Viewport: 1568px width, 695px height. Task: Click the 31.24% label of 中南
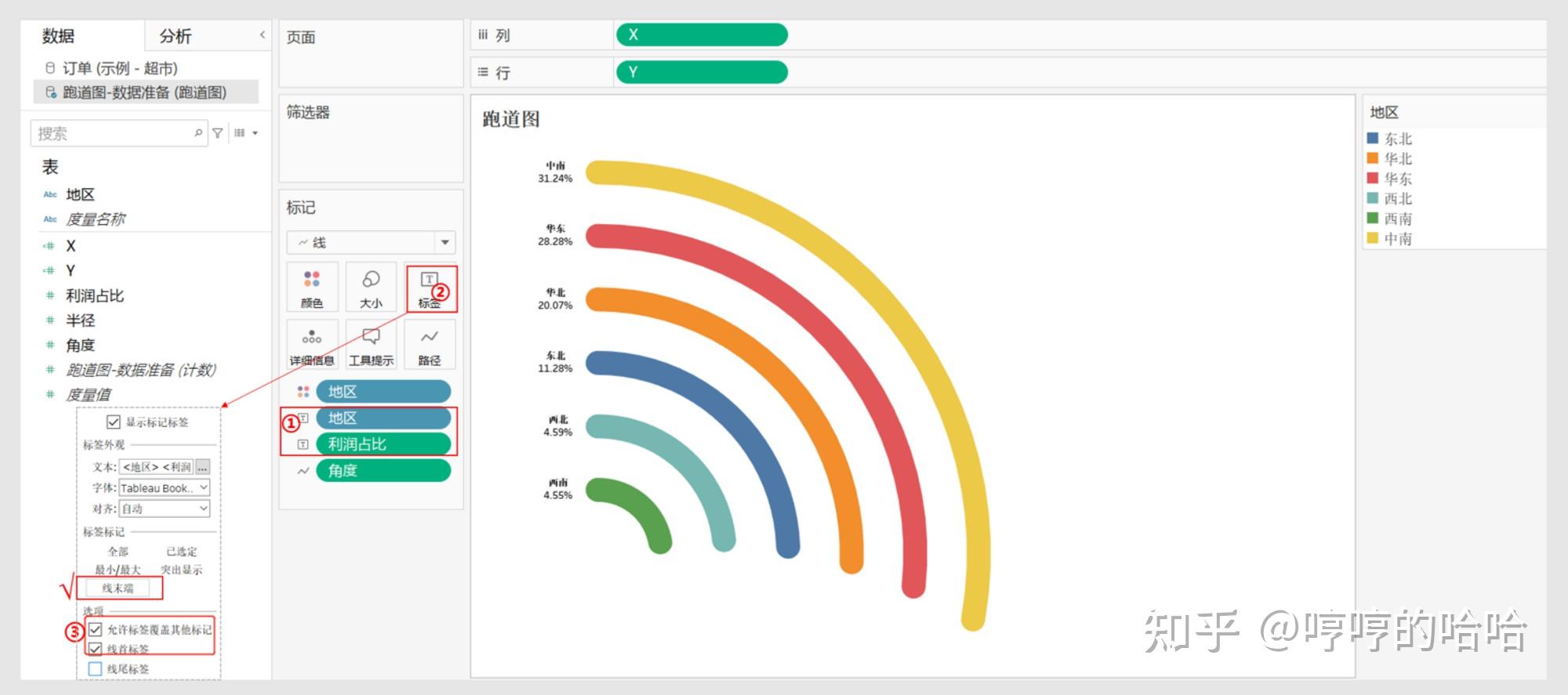pyautogui.click(x=555, y=179)
